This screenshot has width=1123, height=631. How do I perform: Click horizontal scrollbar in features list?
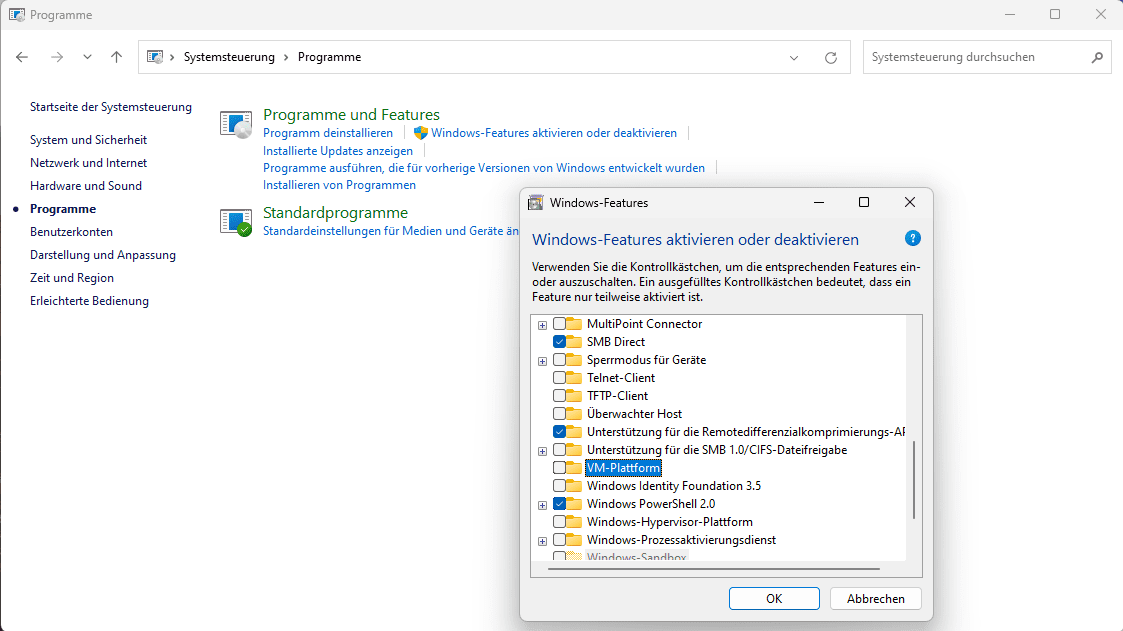pyautogui.click(x=714, y=569)
